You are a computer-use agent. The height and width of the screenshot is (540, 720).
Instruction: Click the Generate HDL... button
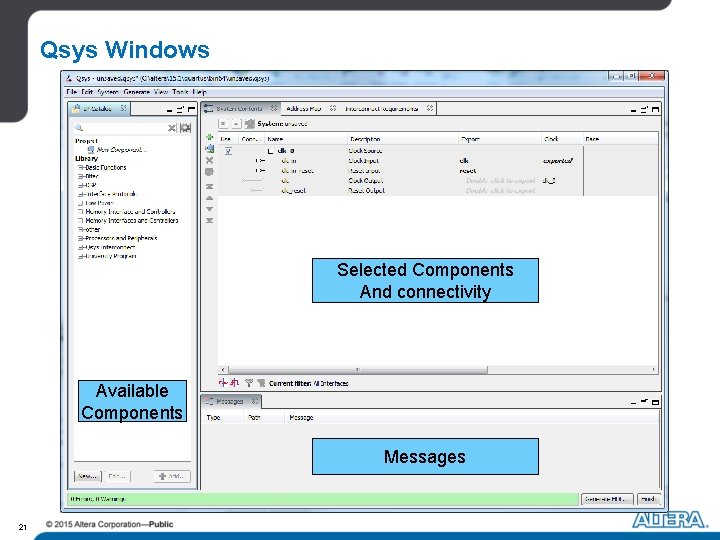pos(607,499)
